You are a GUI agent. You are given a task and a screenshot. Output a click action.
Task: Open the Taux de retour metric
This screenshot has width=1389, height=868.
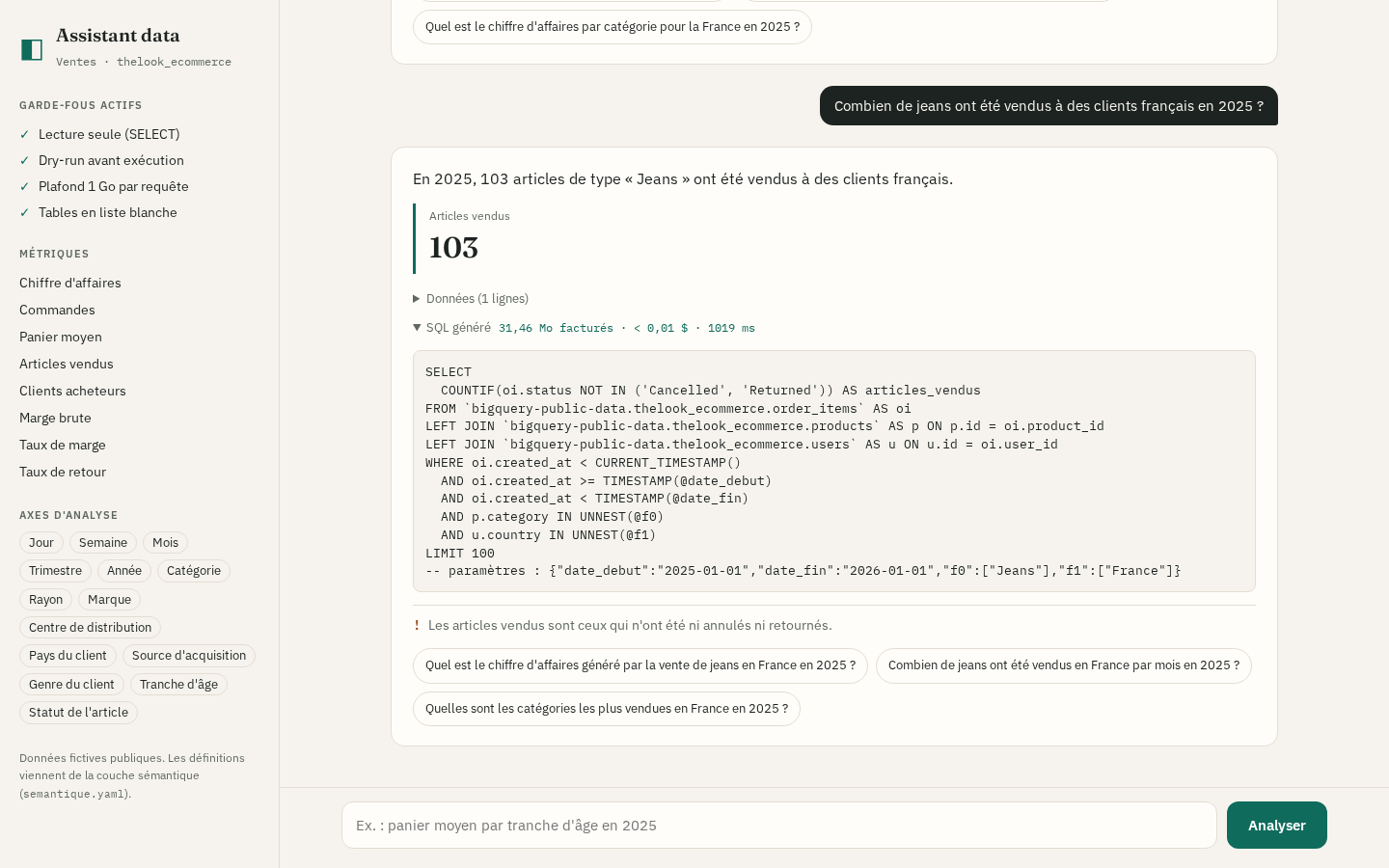pos(63,473)
